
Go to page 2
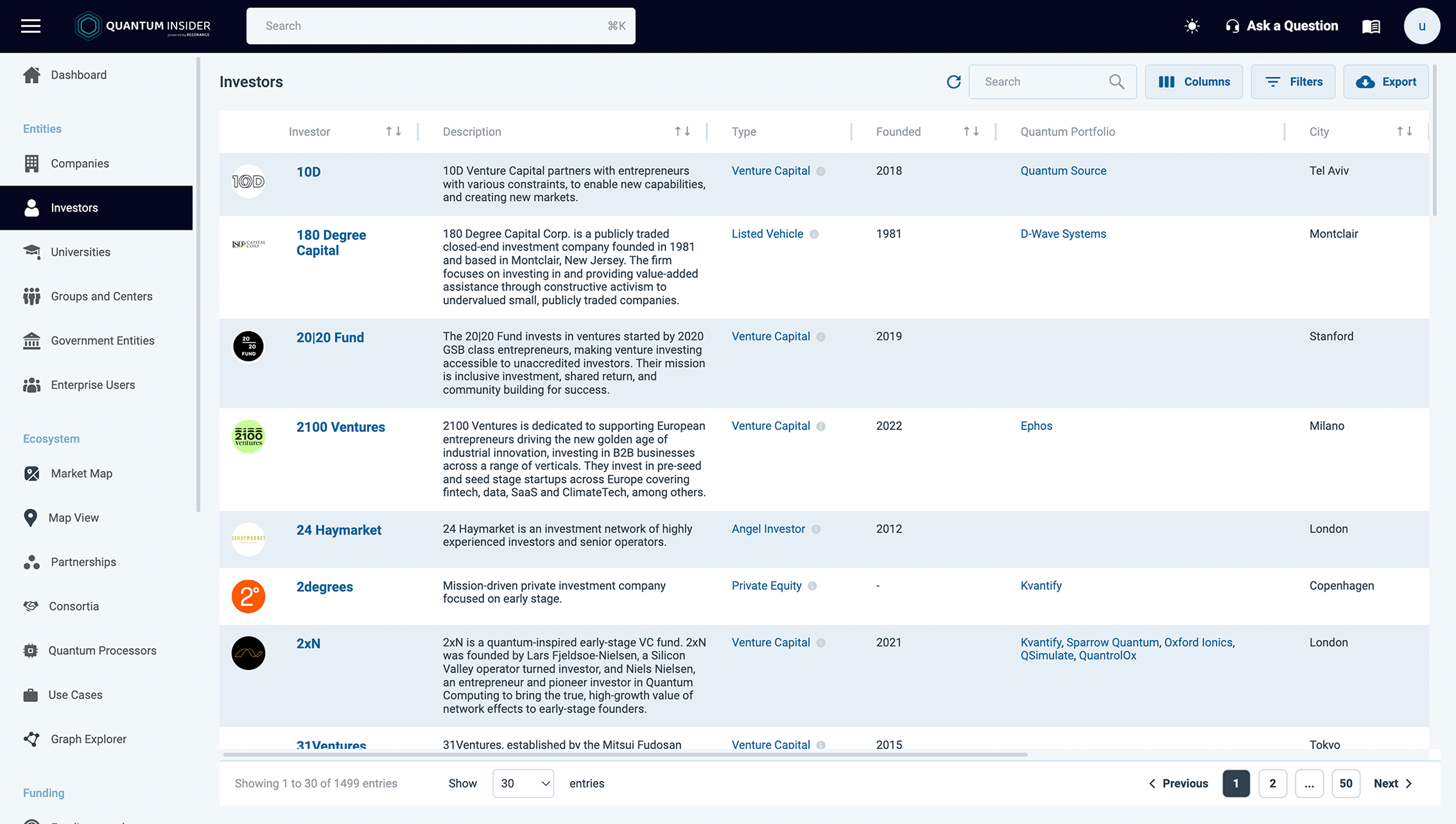1272,784
